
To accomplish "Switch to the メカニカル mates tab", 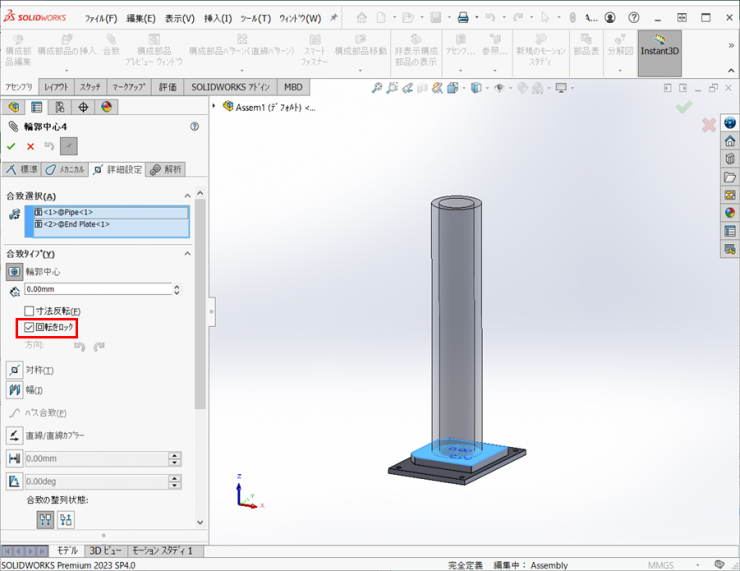I will 64,170.
